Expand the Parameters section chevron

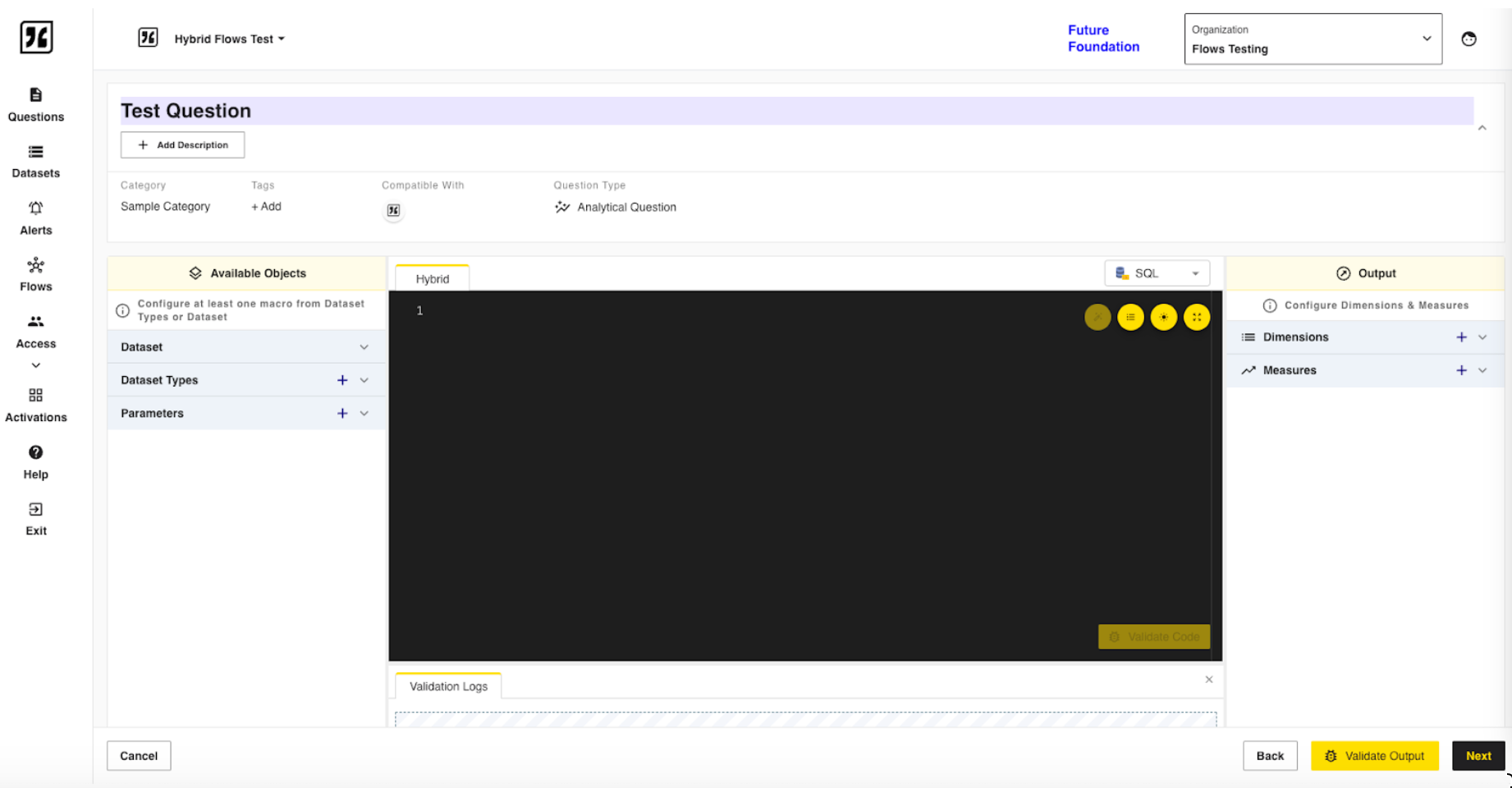[x=364, y=413]
